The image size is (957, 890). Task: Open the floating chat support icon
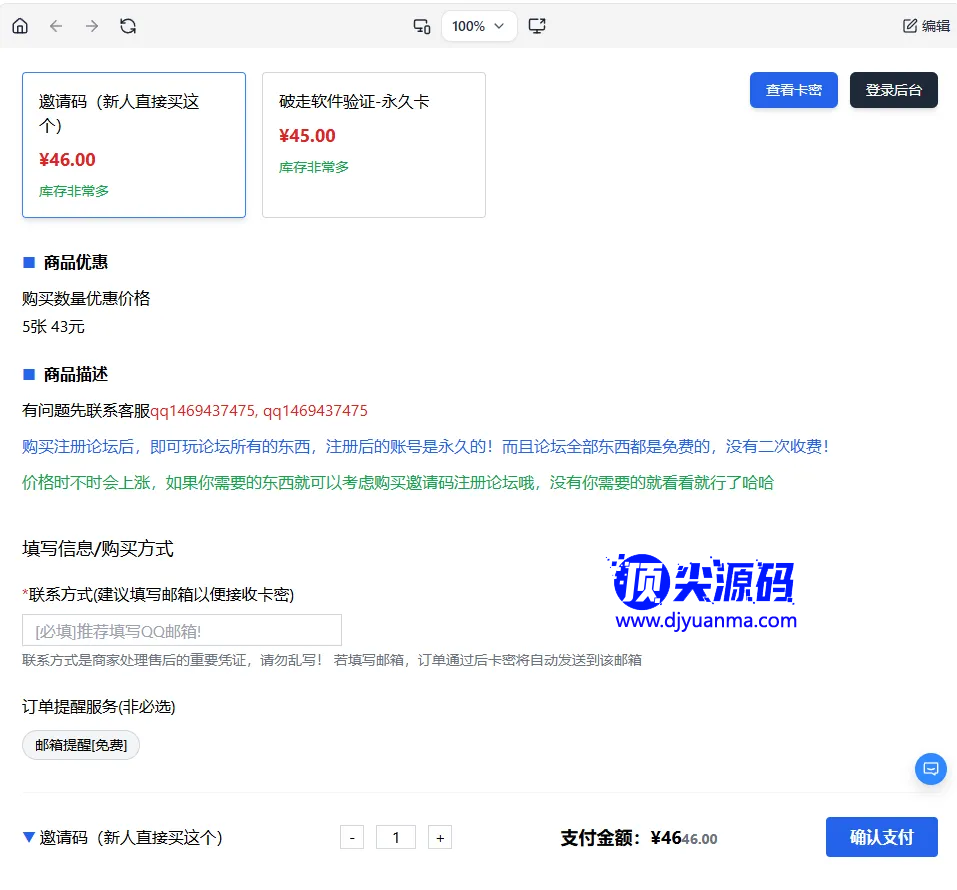click(930, 769)
